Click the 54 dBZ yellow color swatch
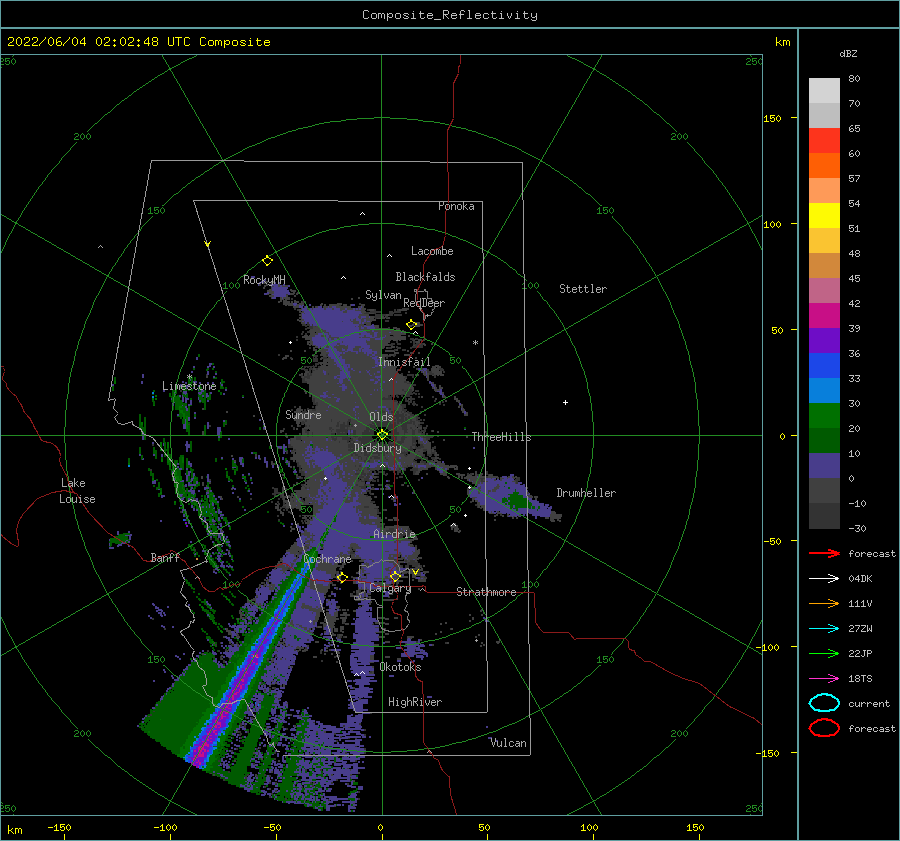 [x=824, y=215]
